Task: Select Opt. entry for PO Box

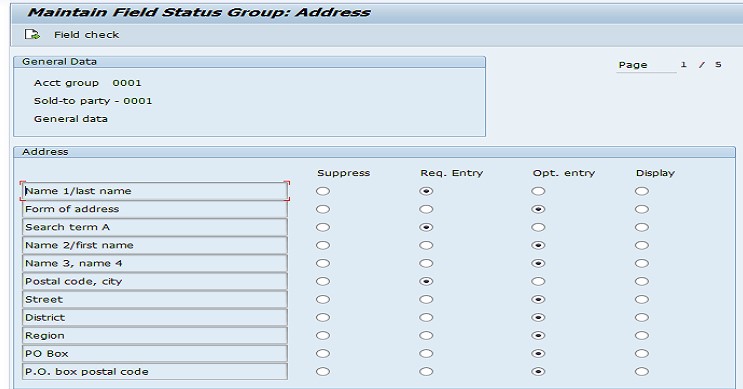Action: pos(538,353)
